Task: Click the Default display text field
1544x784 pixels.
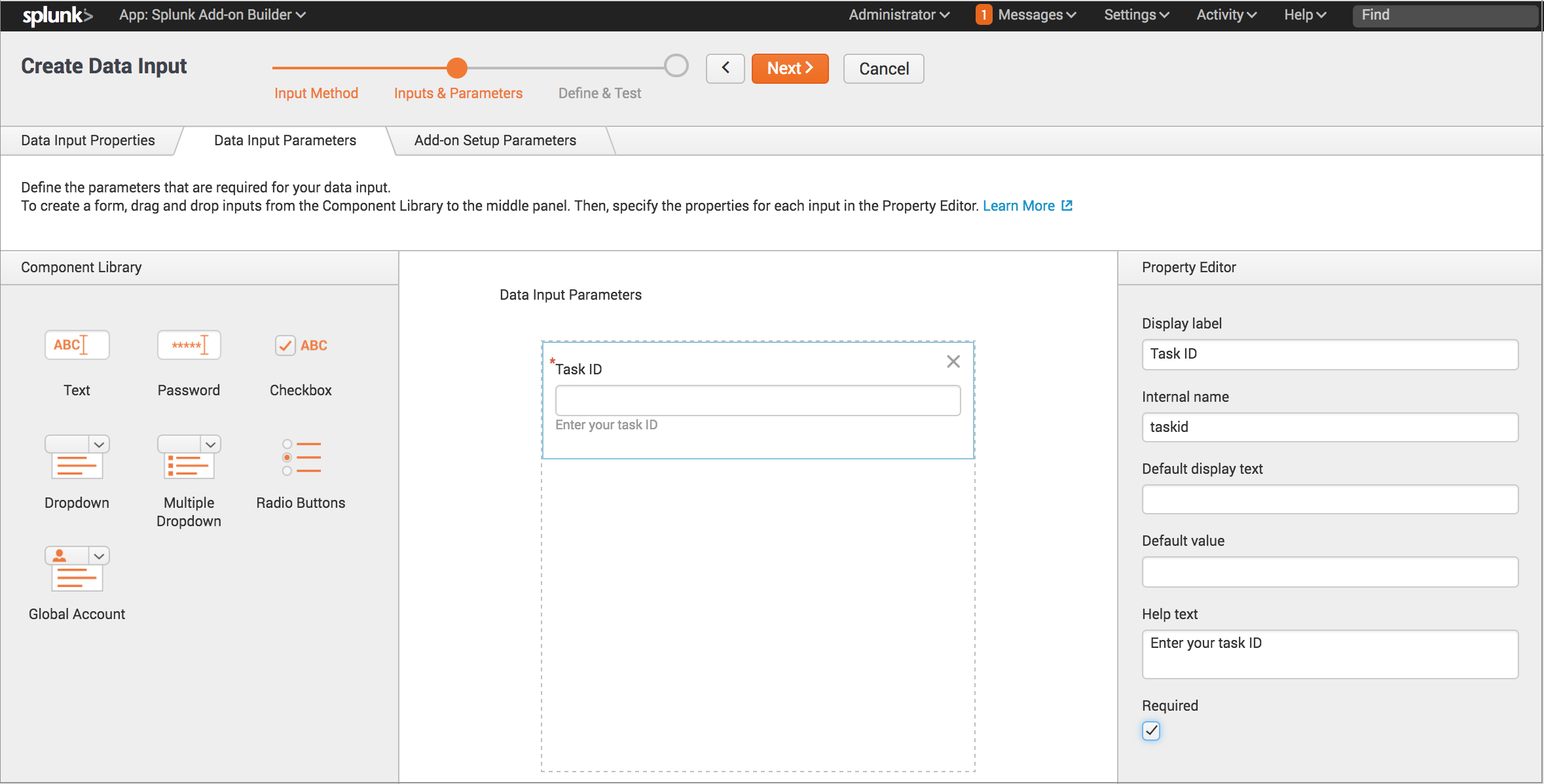Action: pos(1330,499)
